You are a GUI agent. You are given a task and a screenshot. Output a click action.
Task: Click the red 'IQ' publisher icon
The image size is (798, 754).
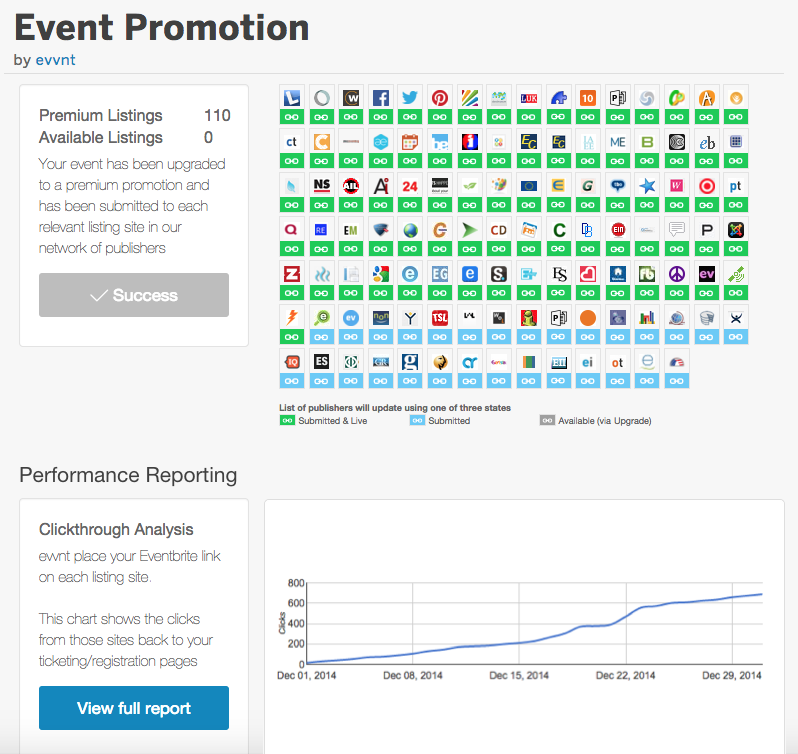(292, 362)
